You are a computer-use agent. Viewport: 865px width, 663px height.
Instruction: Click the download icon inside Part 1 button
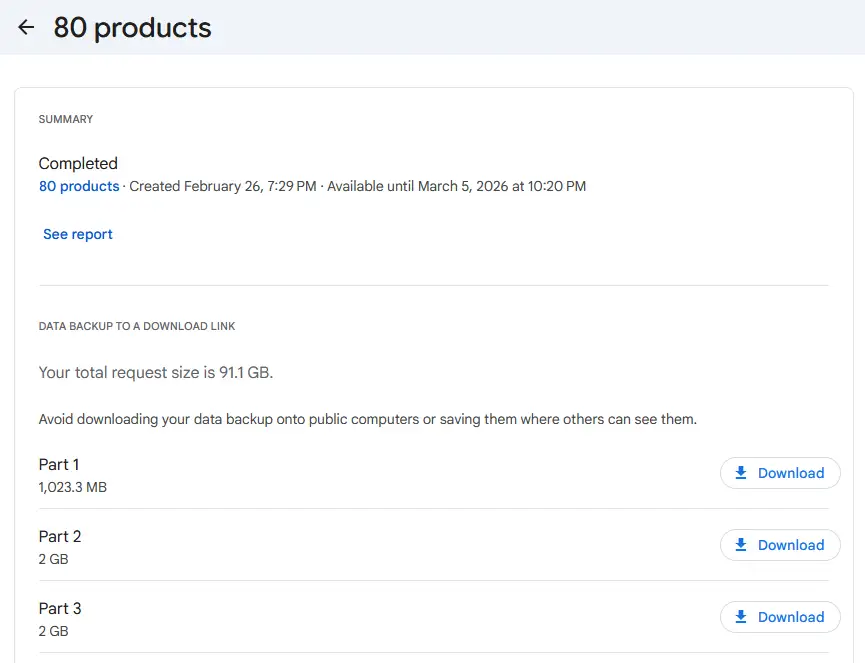pyautogui.click(x=741, y=472)
